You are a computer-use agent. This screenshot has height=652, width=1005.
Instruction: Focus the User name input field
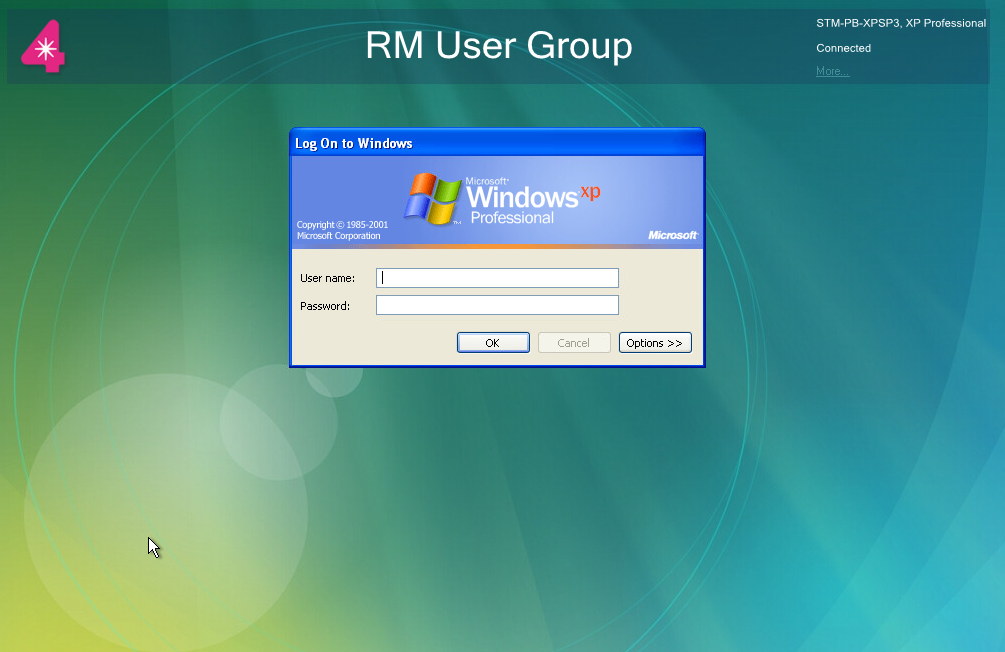497,278
